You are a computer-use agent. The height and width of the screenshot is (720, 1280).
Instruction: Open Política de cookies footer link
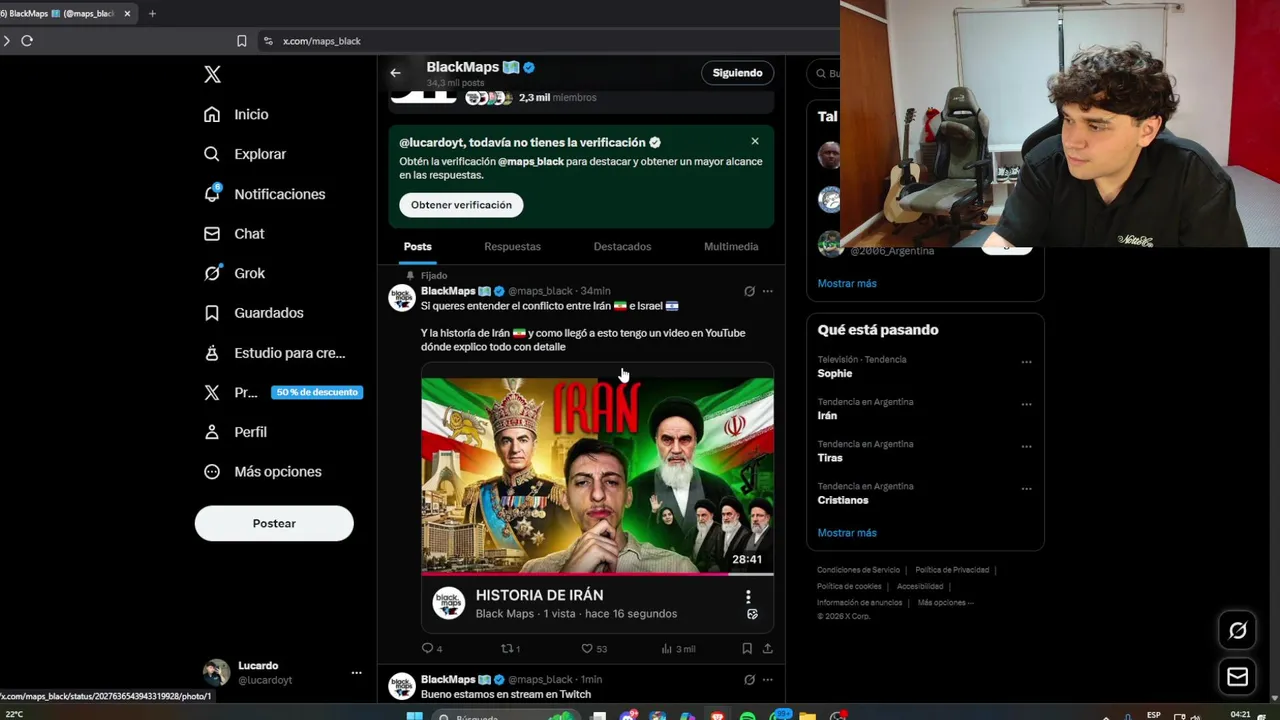tap(849, 586)
